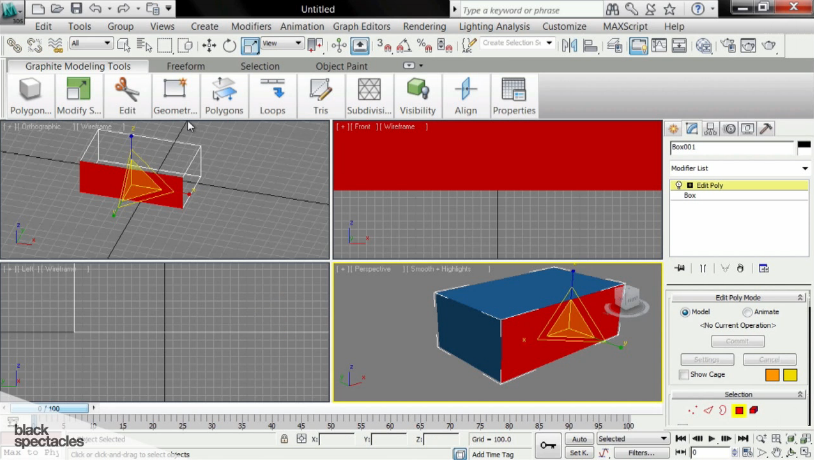814x460 pixels.
Task: Select the Animate radio button
Action: (x=747, y=312)
